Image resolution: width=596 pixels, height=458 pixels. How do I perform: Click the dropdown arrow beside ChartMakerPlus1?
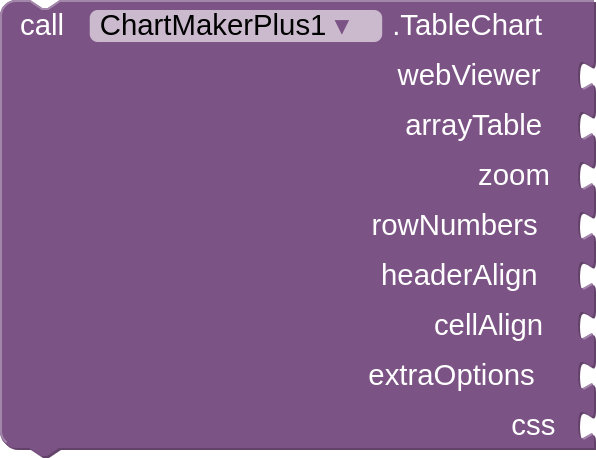click(342, 27)
